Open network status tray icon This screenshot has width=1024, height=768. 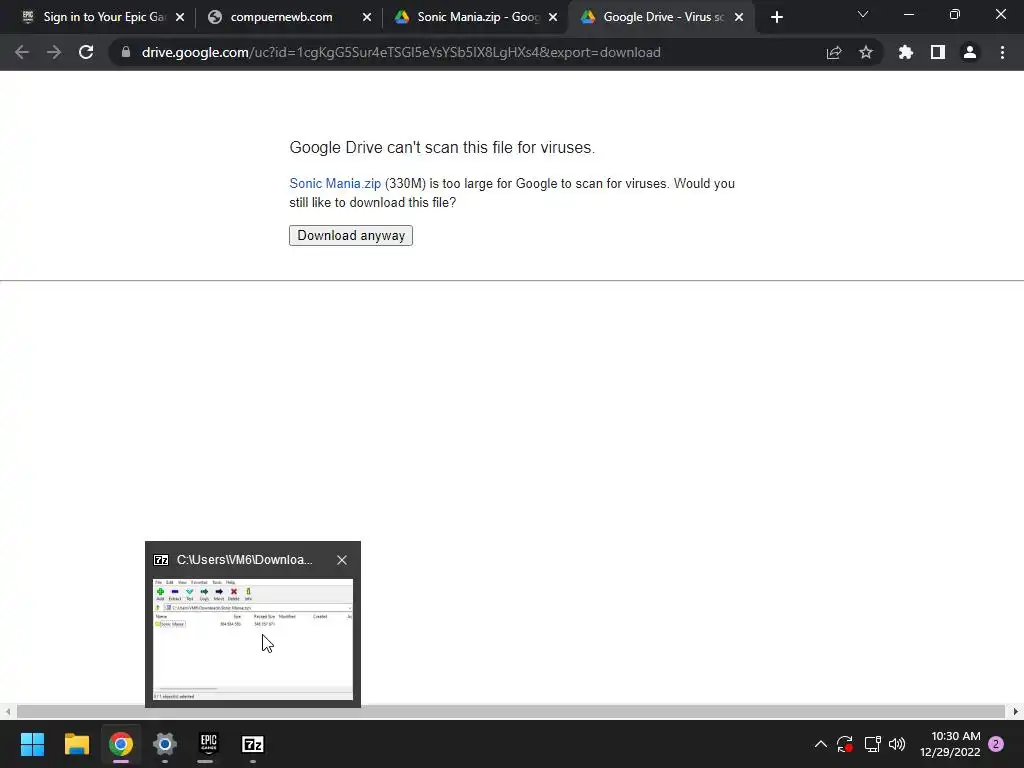click(x=872, y=744)
